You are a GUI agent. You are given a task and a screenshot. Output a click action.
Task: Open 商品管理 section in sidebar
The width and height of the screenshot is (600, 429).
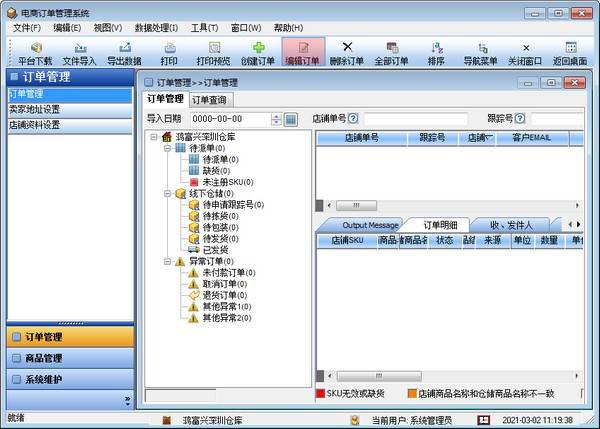coord(44,358)
